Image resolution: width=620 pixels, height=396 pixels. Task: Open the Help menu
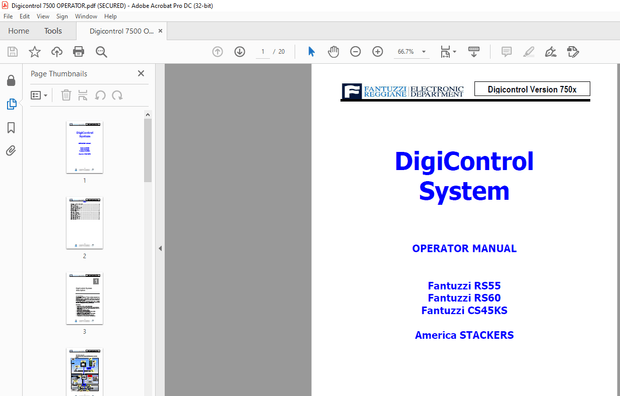(110, 16)
